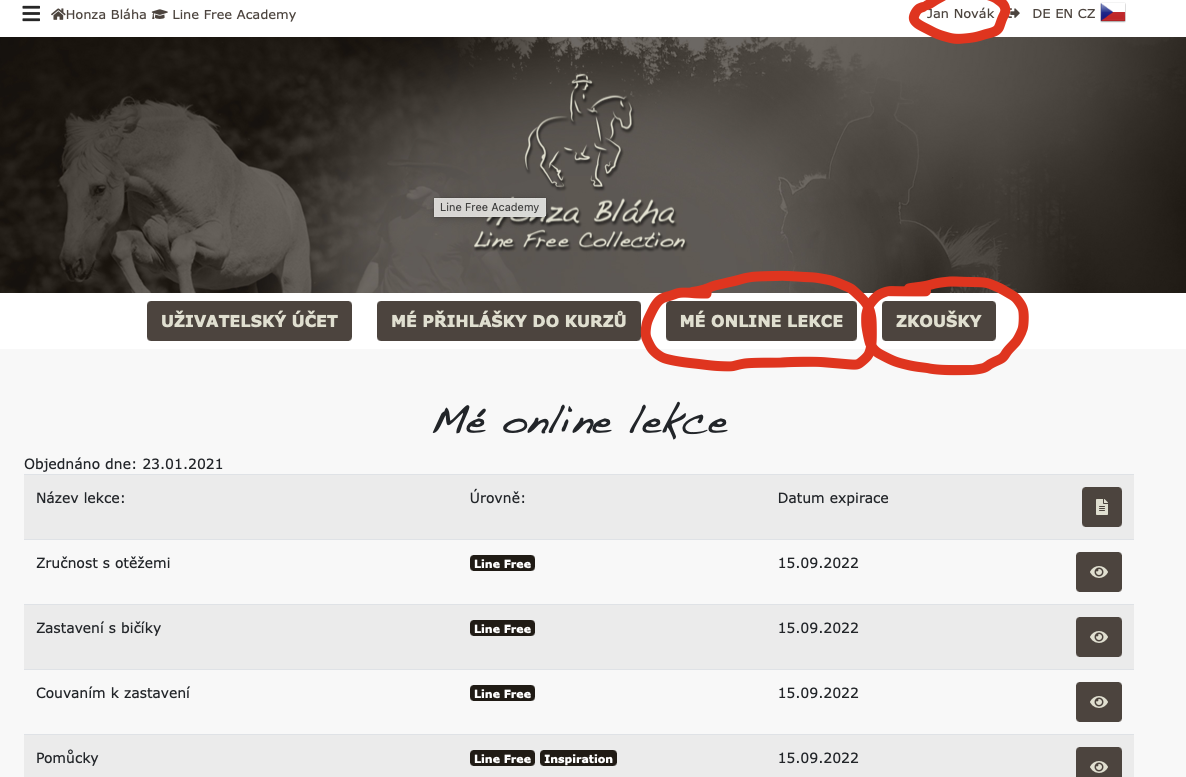Switch language to EN
1186x777 pixels.
point(1064,14)
